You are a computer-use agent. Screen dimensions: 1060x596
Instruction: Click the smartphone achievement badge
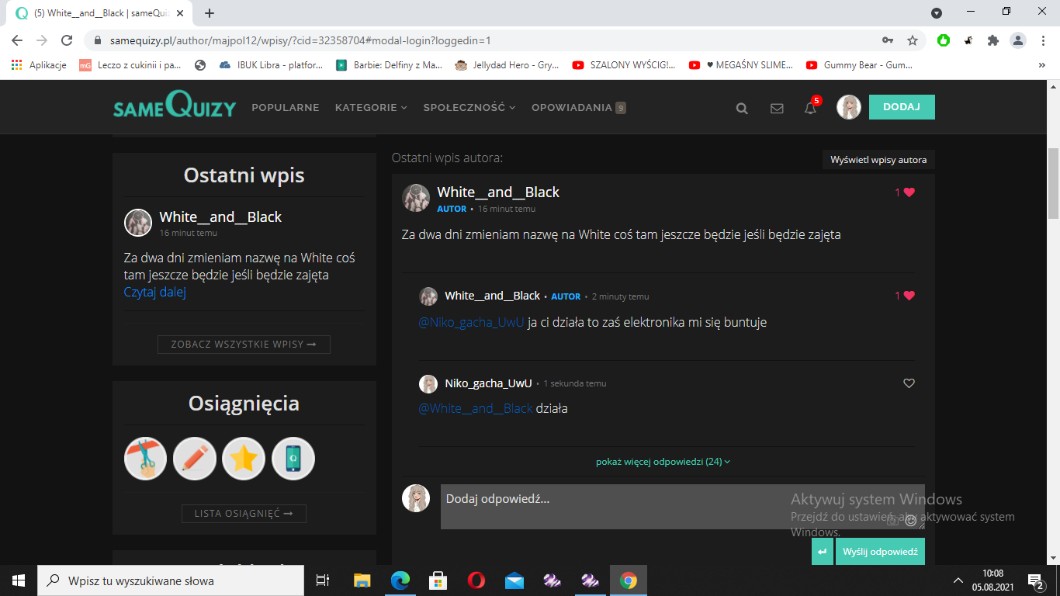click(293, 459)
